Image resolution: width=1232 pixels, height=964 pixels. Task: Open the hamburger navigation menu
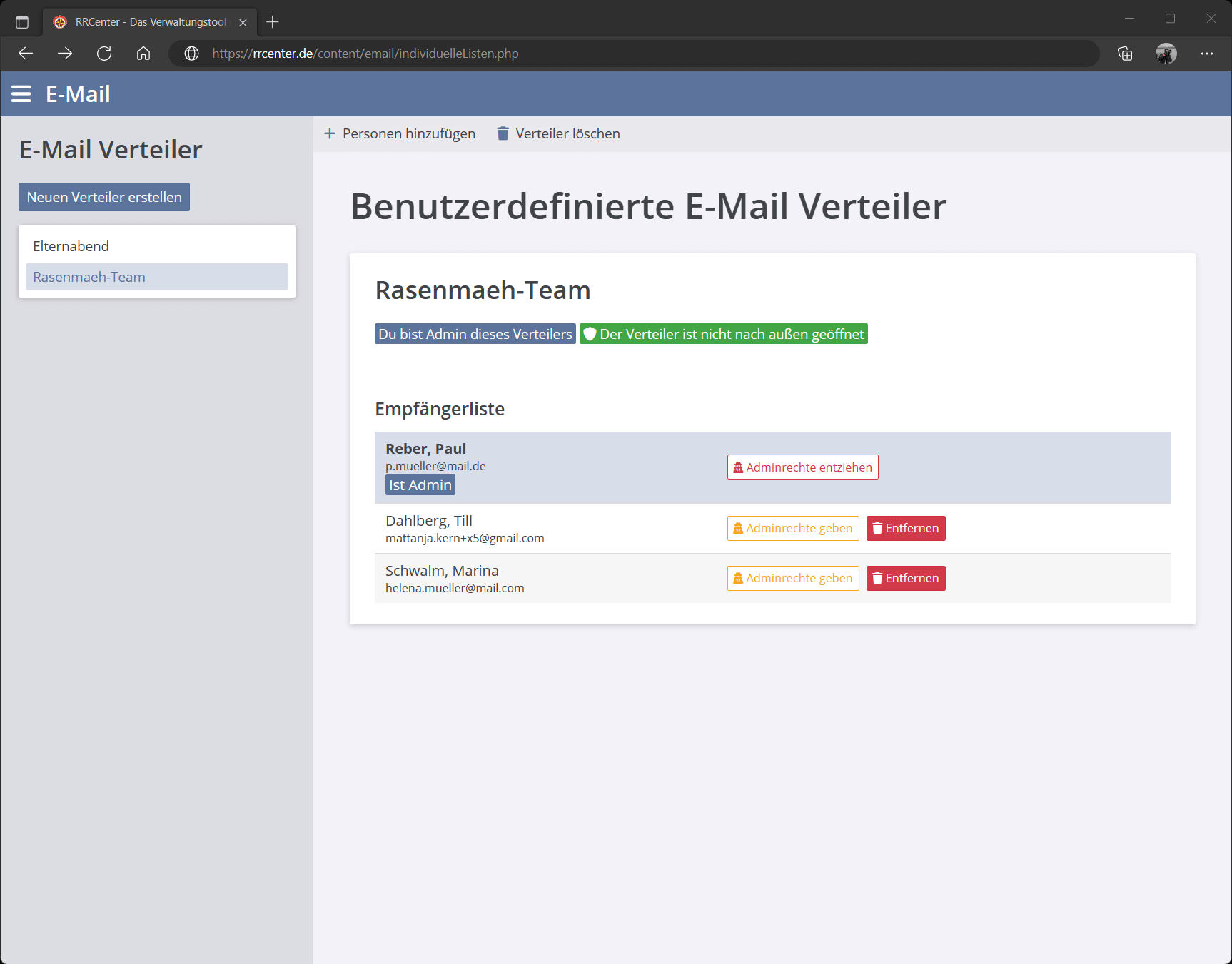(21, 93)
